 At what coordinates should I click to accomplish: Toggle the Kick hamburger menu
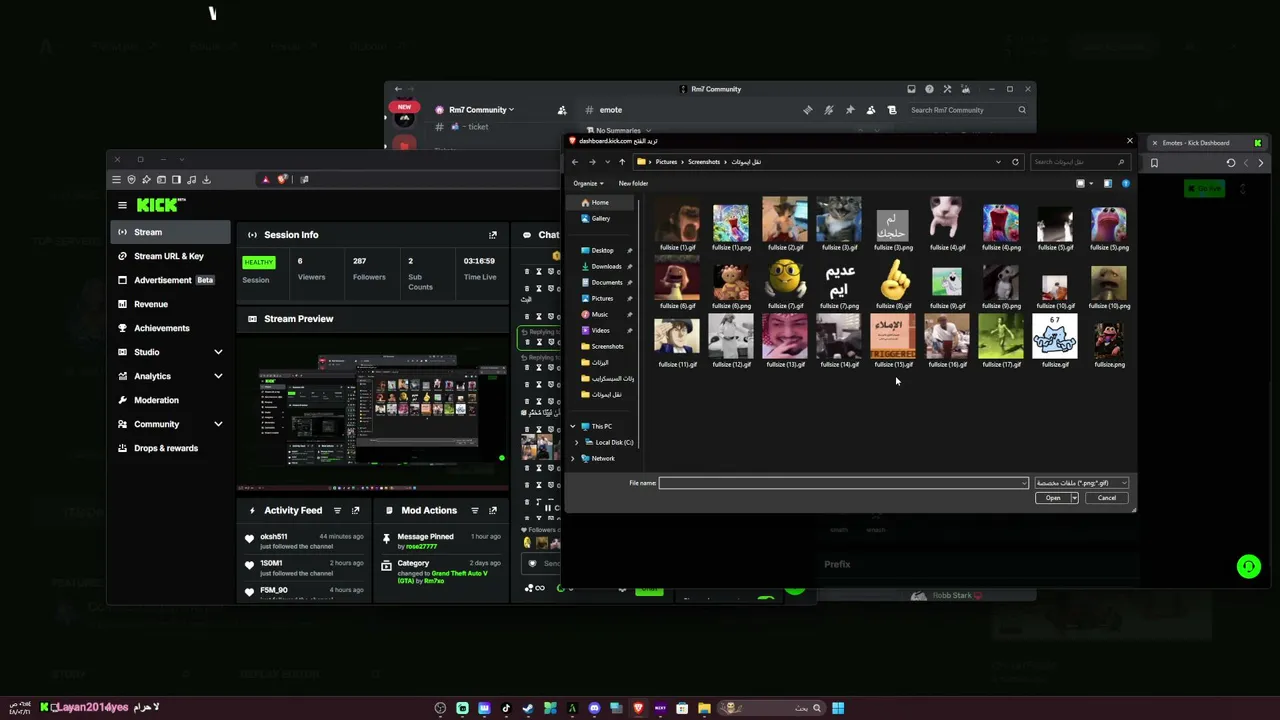click(x=122, y=205)
